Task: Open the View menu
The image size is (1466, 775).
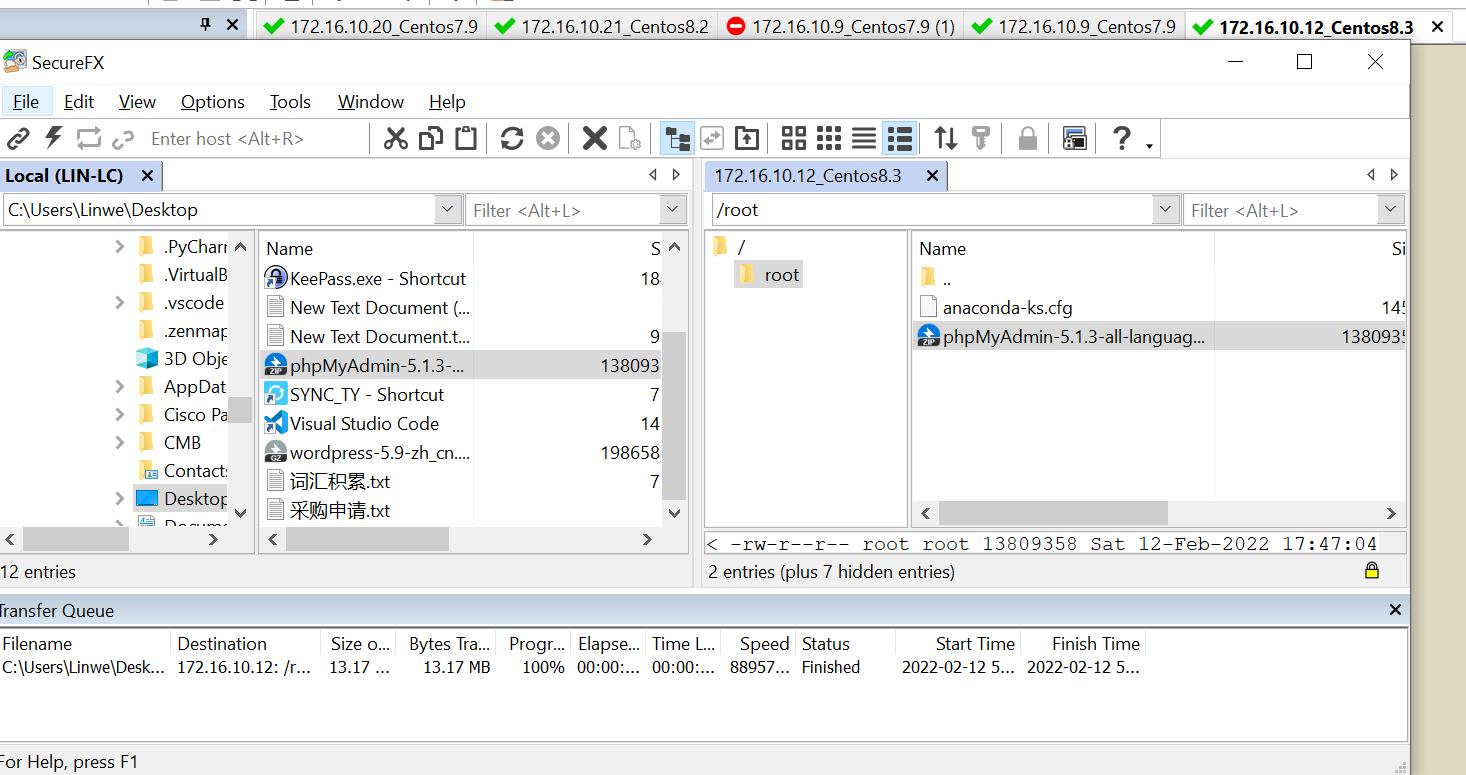Action: click(x=137, y=101)
